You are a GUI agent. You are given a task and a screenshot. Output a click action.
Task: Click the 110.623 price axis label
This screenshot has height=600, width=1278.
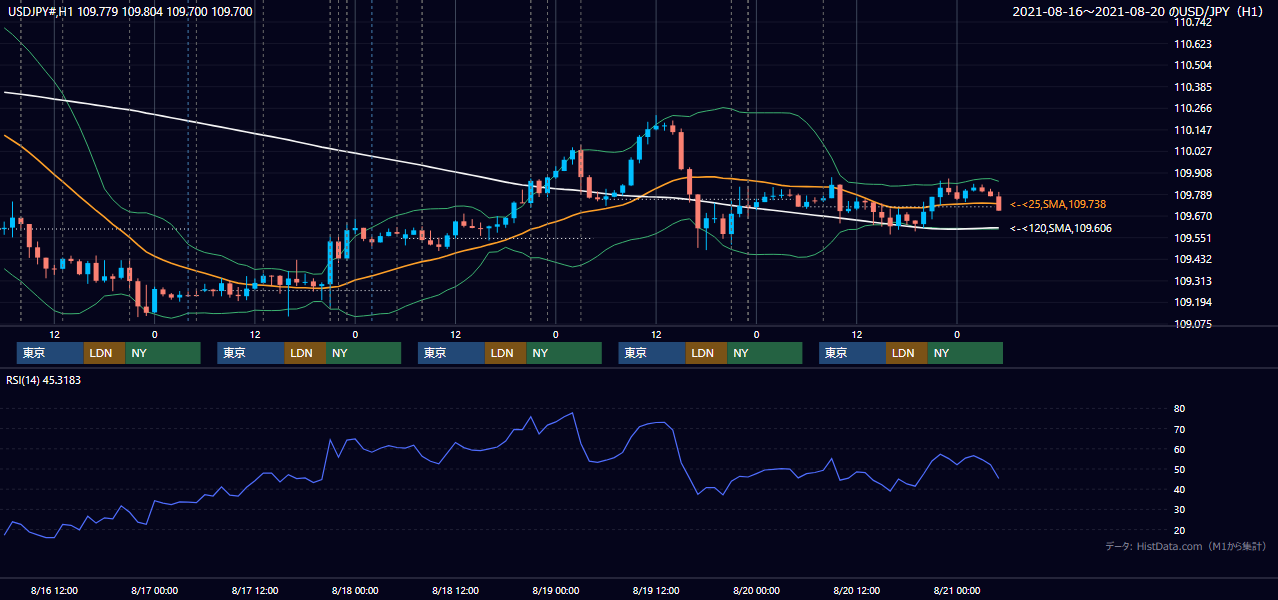point(1193,44)
